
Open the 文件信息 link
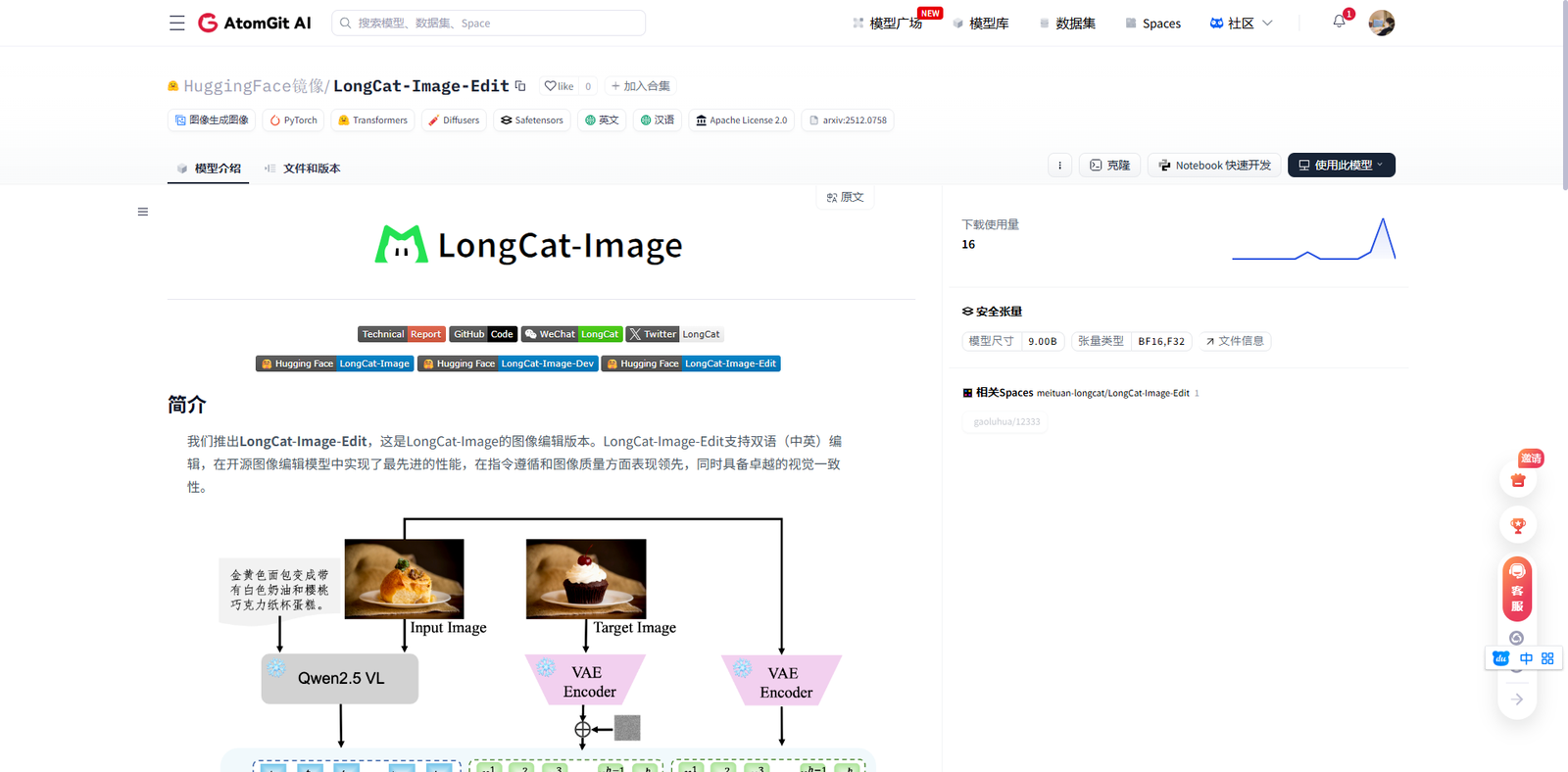click(x=1235, y=341)
